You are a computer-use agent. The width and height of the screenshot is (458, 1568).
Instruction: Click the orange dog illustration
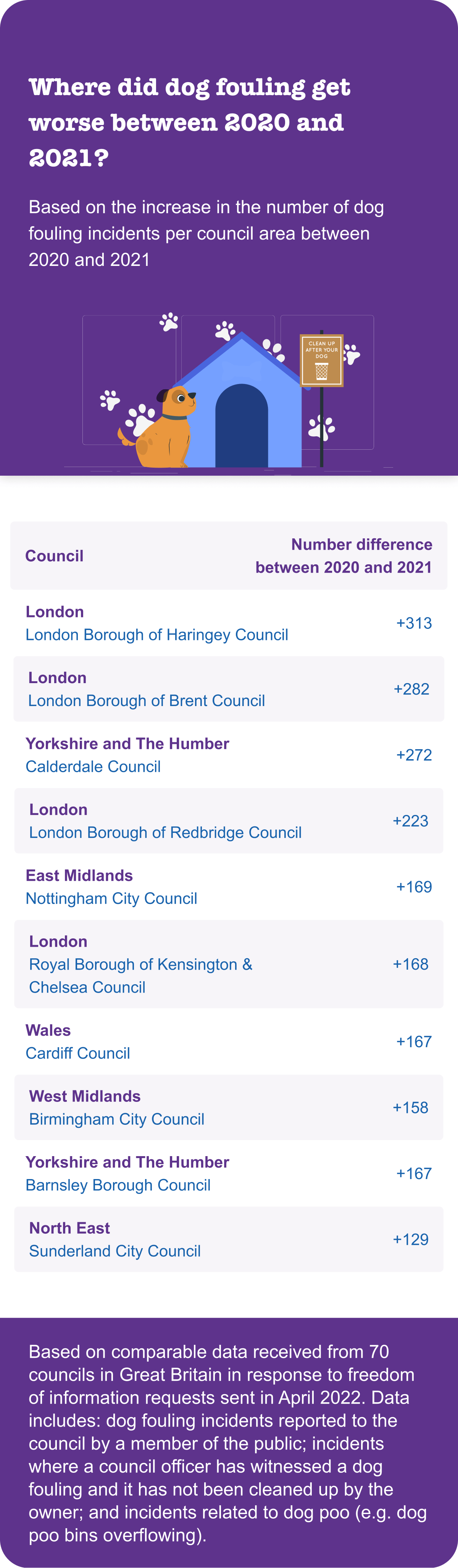(x=158, y=427)
